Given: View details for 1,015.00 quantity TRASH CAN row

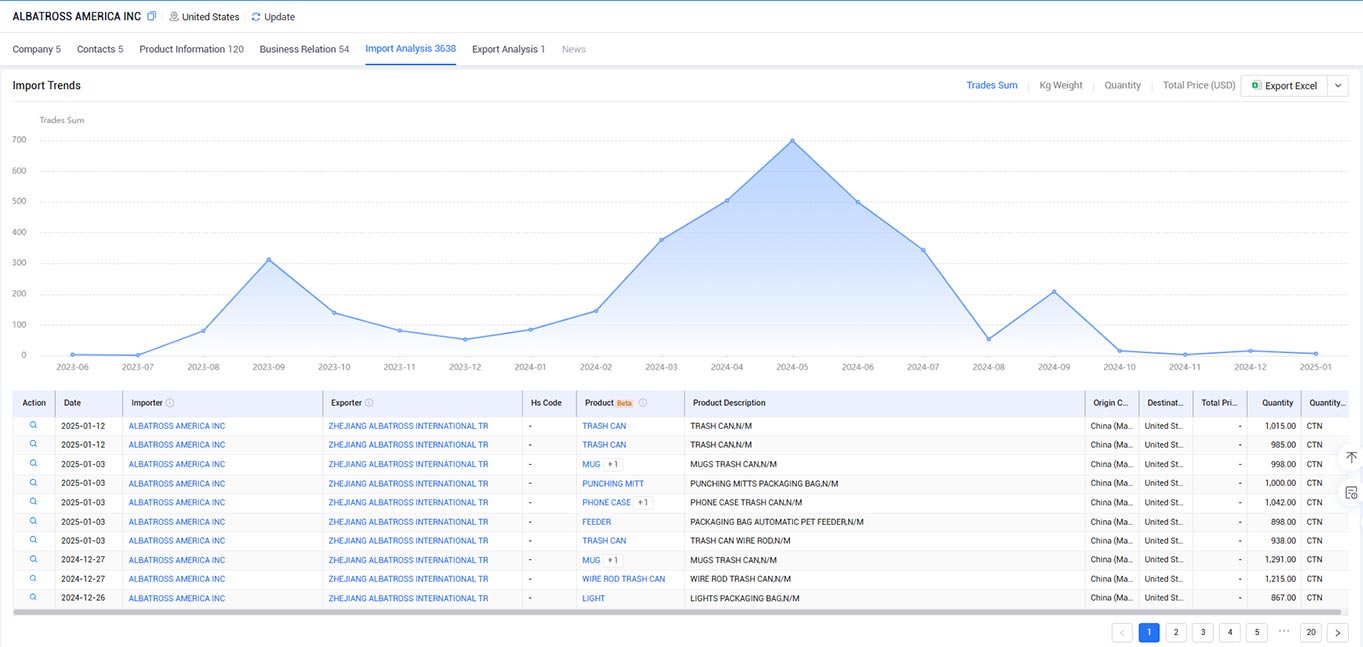Looking at the screenshot, I should click(x=33, y=425).
